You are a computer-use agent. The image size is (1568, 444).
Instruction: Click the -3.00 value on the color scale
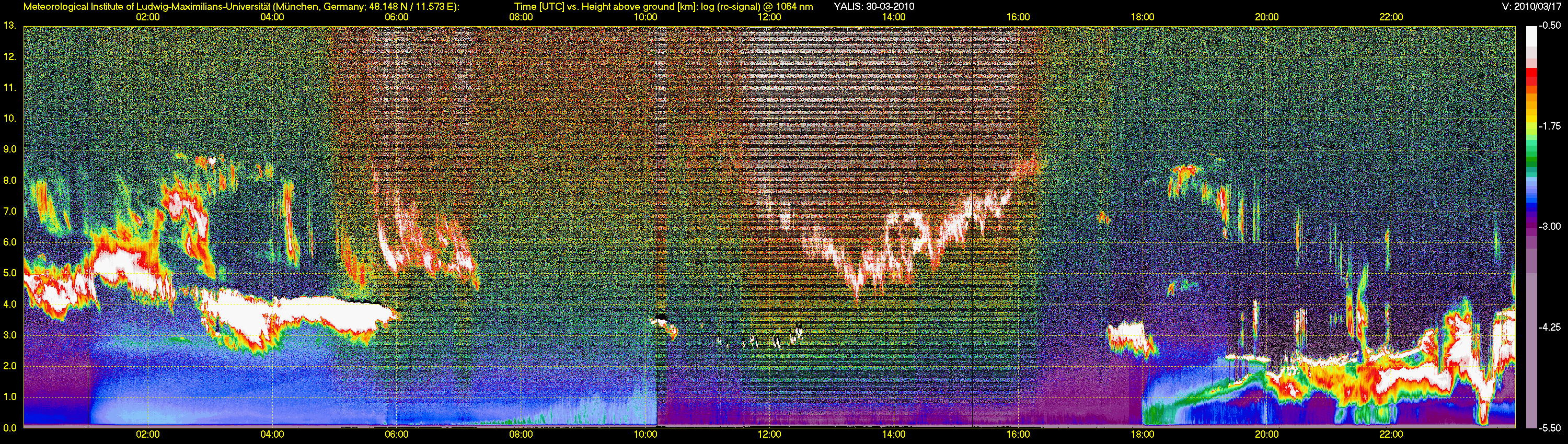click(x=1550, y=227)
